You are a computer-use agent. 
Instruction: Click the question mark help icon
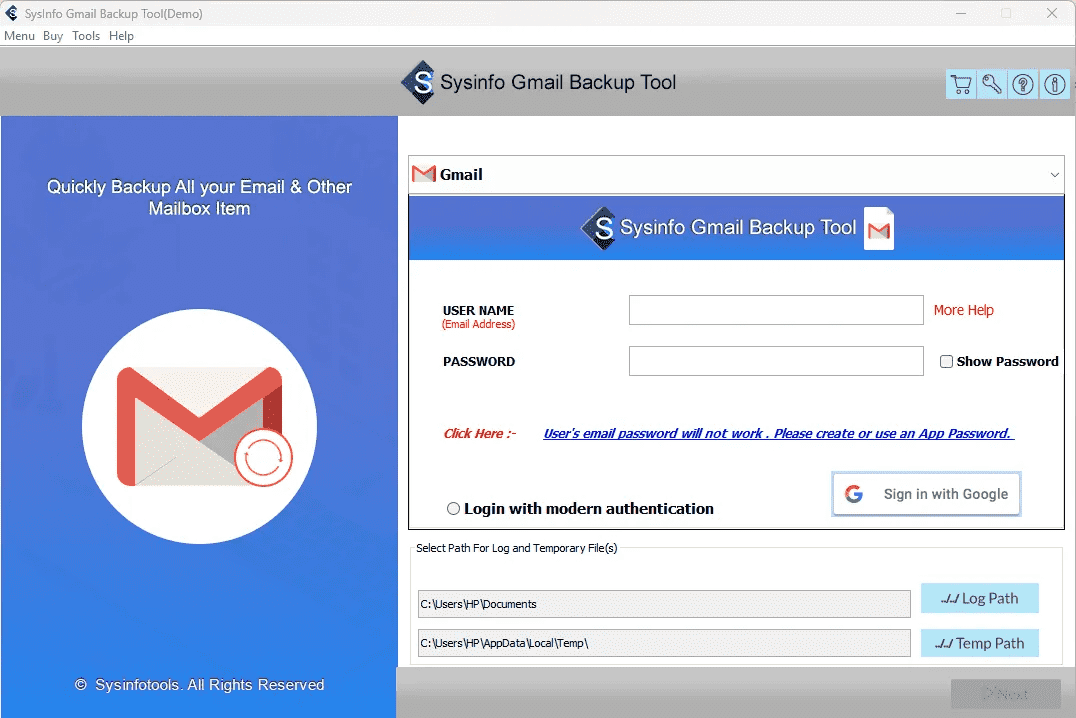[1023, 85]
